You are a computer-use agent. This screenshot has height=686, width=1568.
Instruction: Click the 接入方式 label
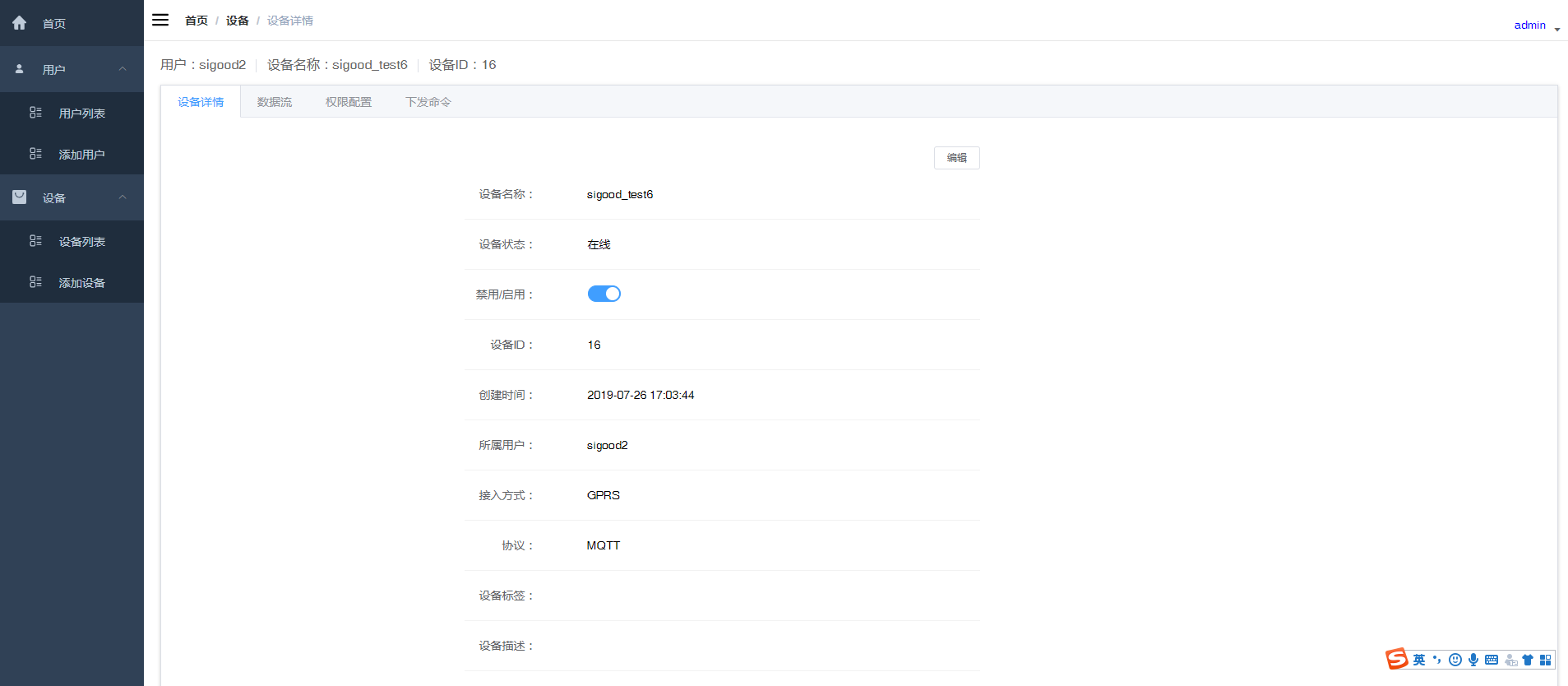(x=507, y=495)
